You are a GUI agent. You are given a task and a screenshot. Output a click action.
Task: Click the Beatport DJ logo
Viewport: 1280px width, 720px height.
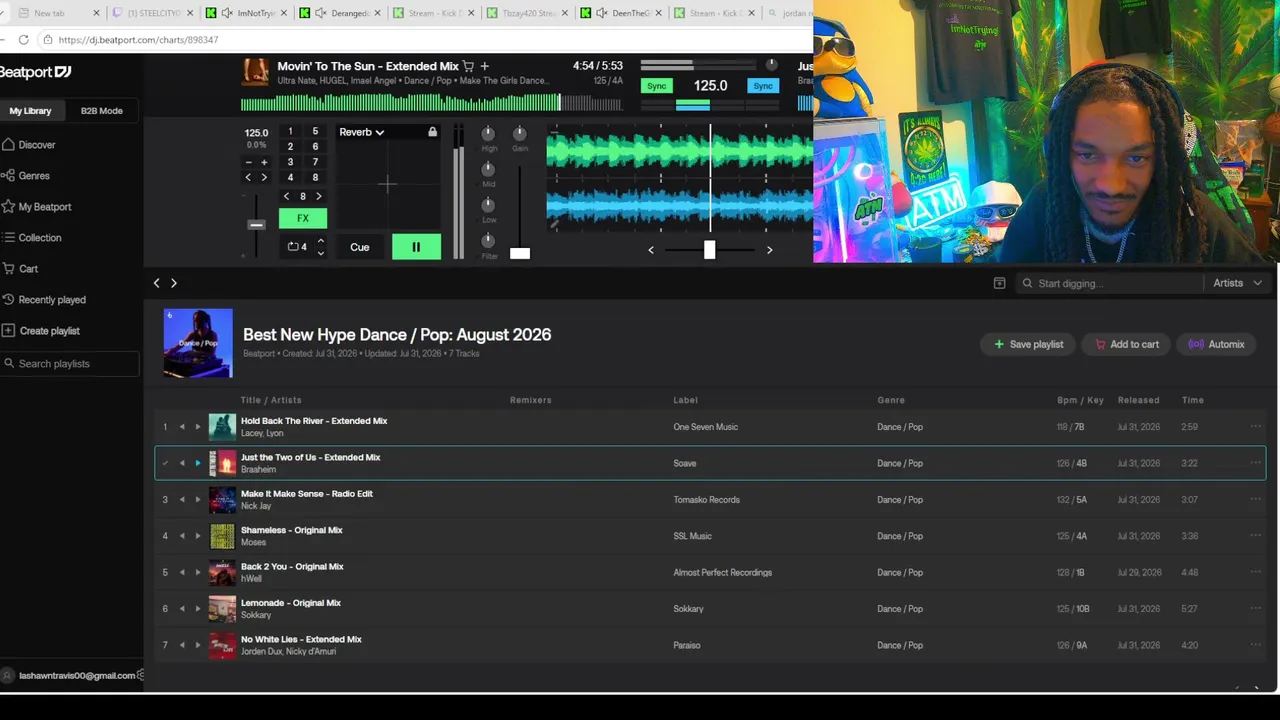35,72
